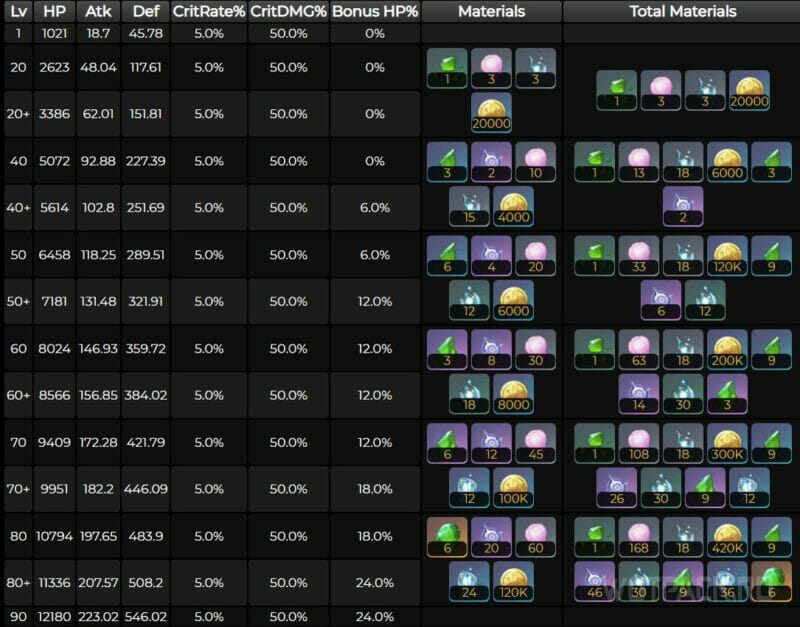800x627 pixels.
Task: Select the Bonus HP% column header
Action: click(x=375, y=11)
